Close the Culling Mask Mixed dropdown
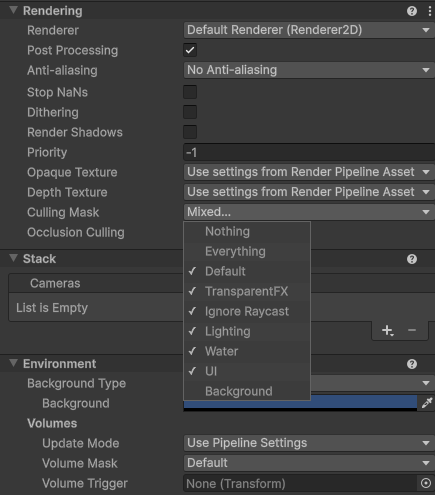This screenshot has width=435, height=495. point(309,212)
